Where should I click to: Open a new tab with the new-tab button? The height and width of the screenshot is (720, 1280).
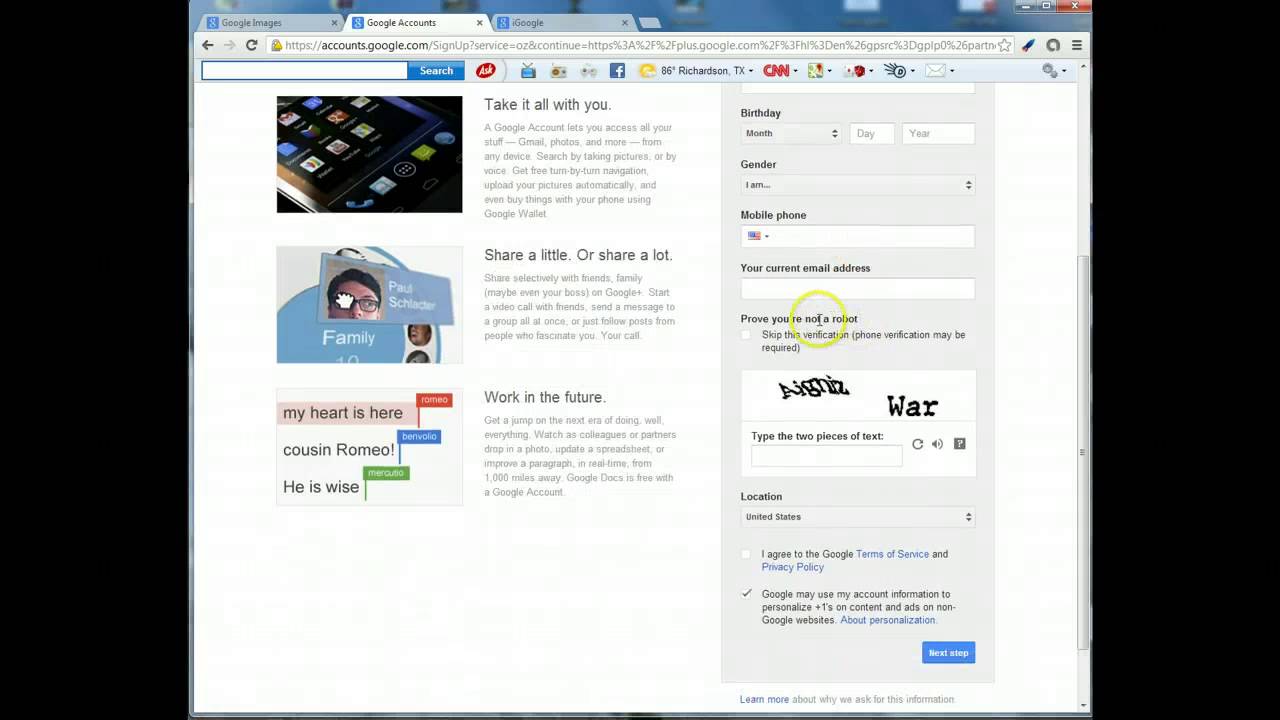[x=649, y=22]
